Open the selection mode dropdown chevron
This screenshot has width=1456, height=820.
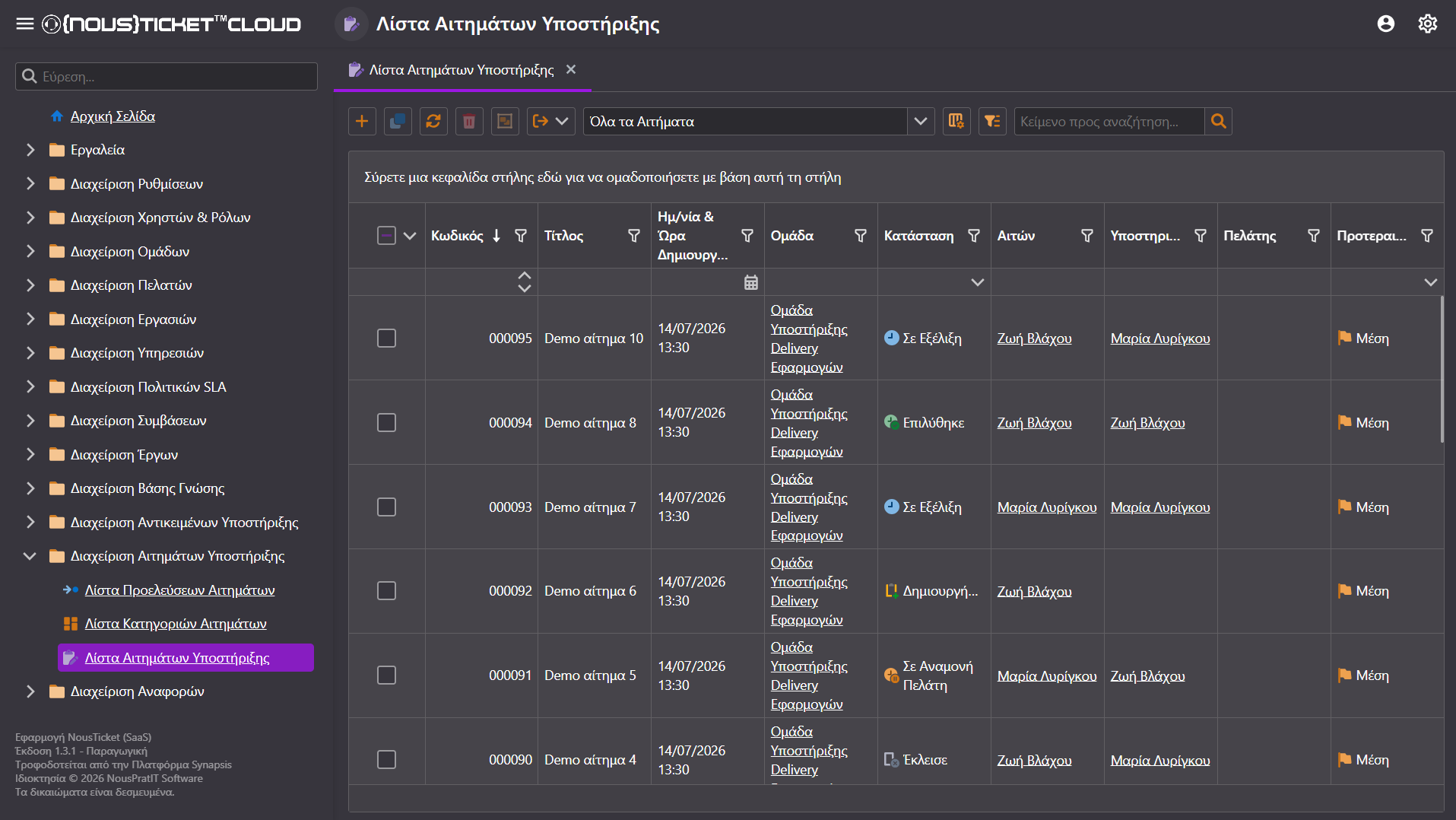[x=410, y=236]
